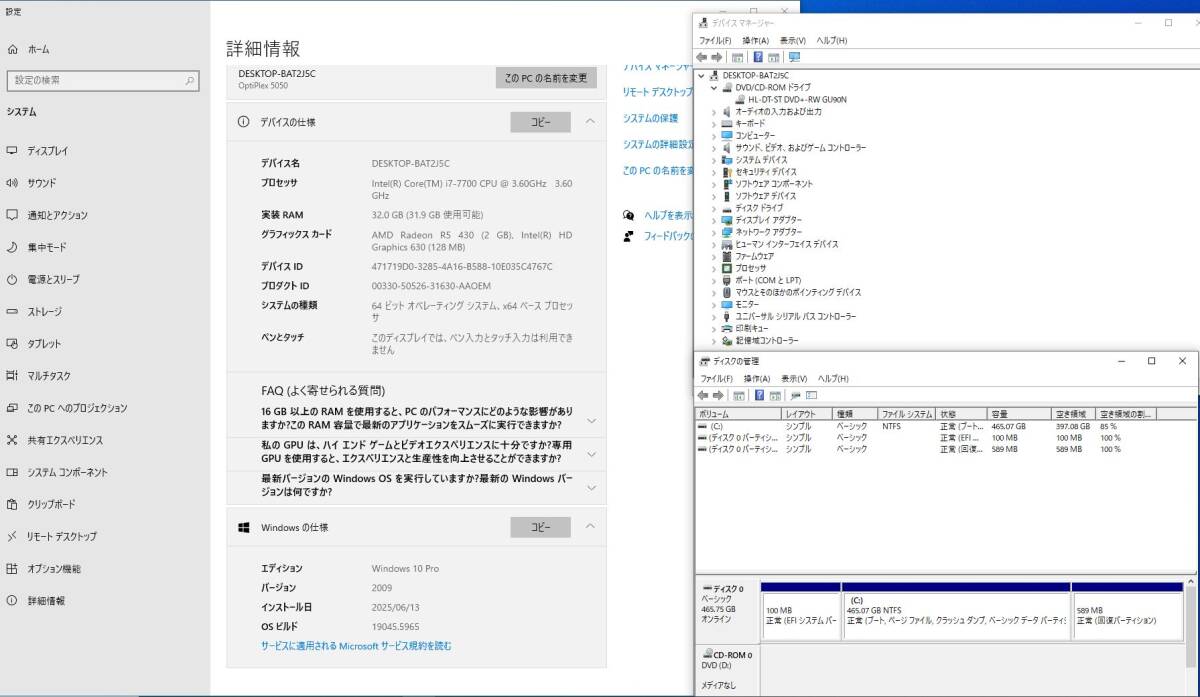The height and width of the screenshot is (697, 1200).
Task: Select ヒューマン インターフェイス デバイス in the tree
Action: tap(786, 244)
